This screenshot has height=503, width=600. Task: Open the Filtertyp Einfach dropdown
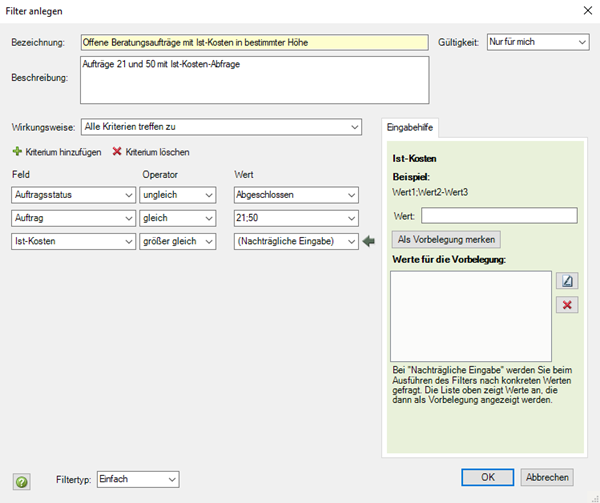(138, 479)
